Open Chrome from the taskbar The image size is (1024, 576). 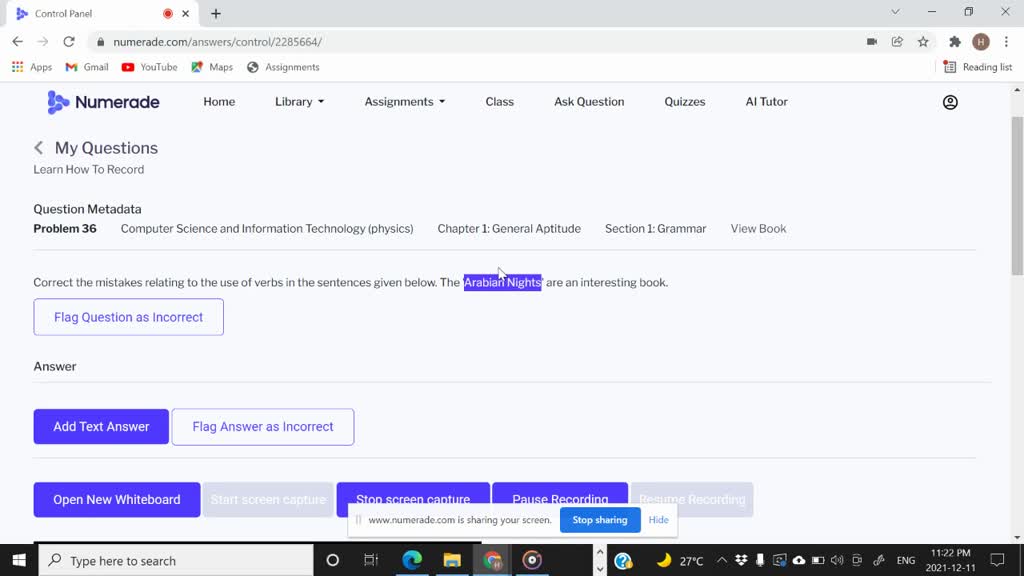491,560
